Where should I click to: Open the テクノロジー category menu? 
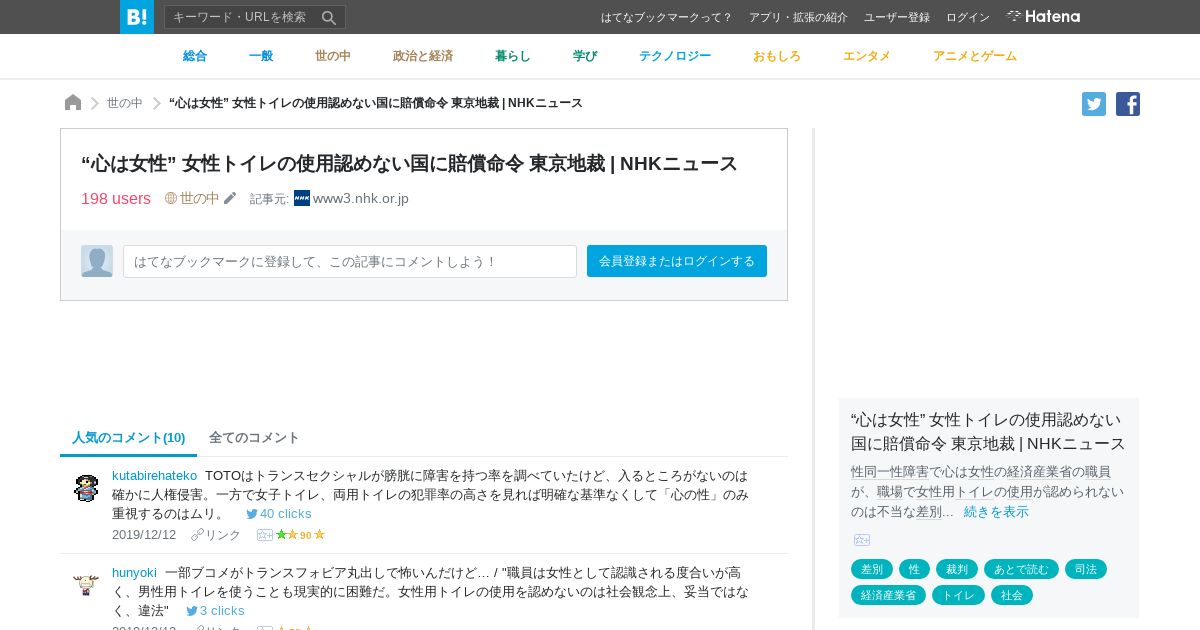(675, 56)
